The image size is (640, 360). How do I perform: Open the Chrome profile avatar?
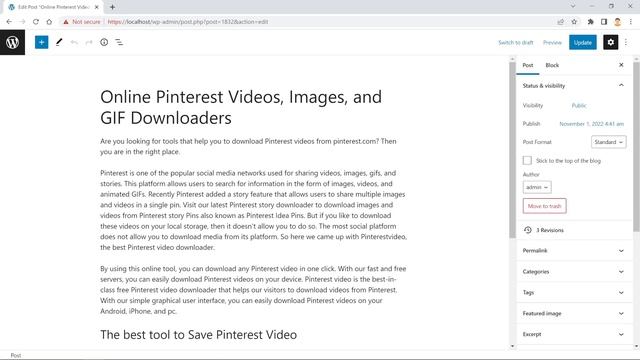(x=617, y=22)
